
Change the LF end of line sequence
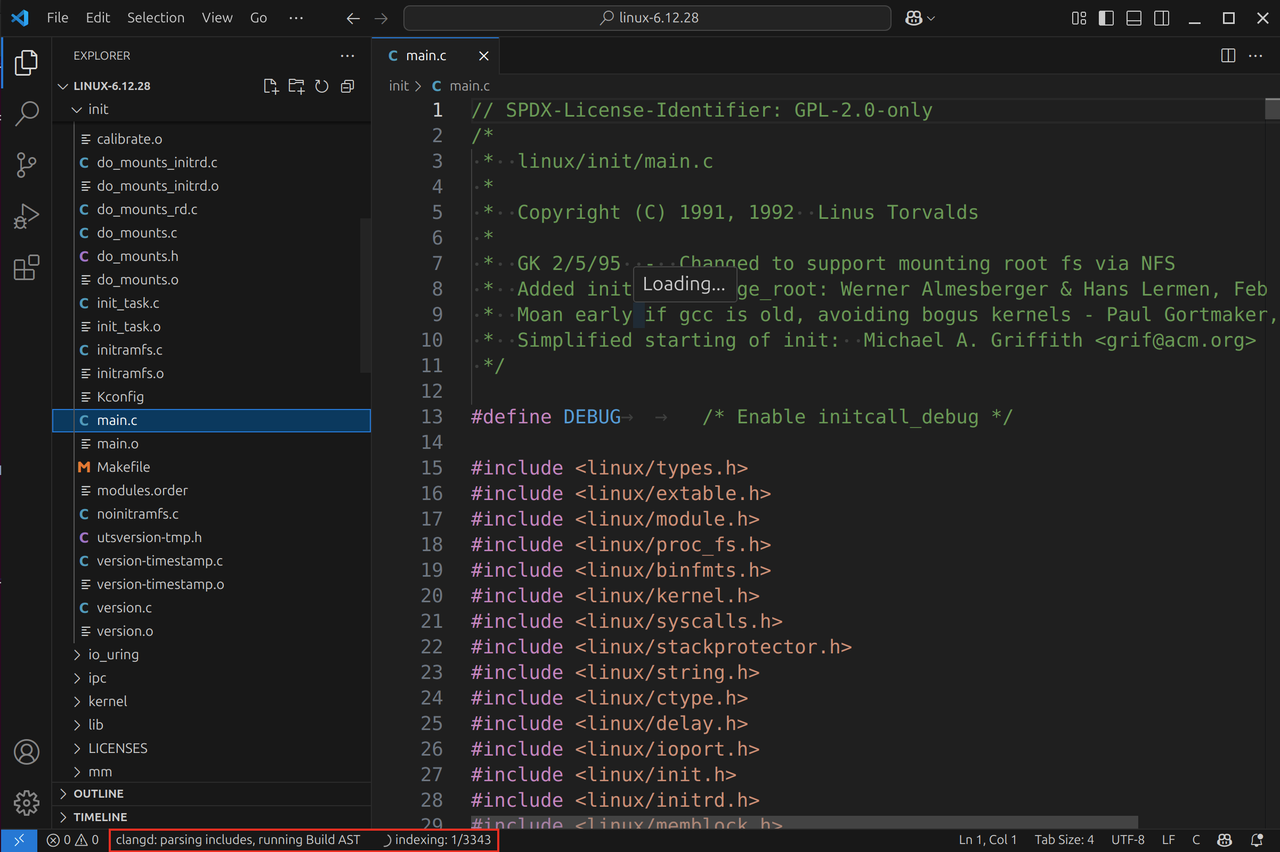(1168, 840)
